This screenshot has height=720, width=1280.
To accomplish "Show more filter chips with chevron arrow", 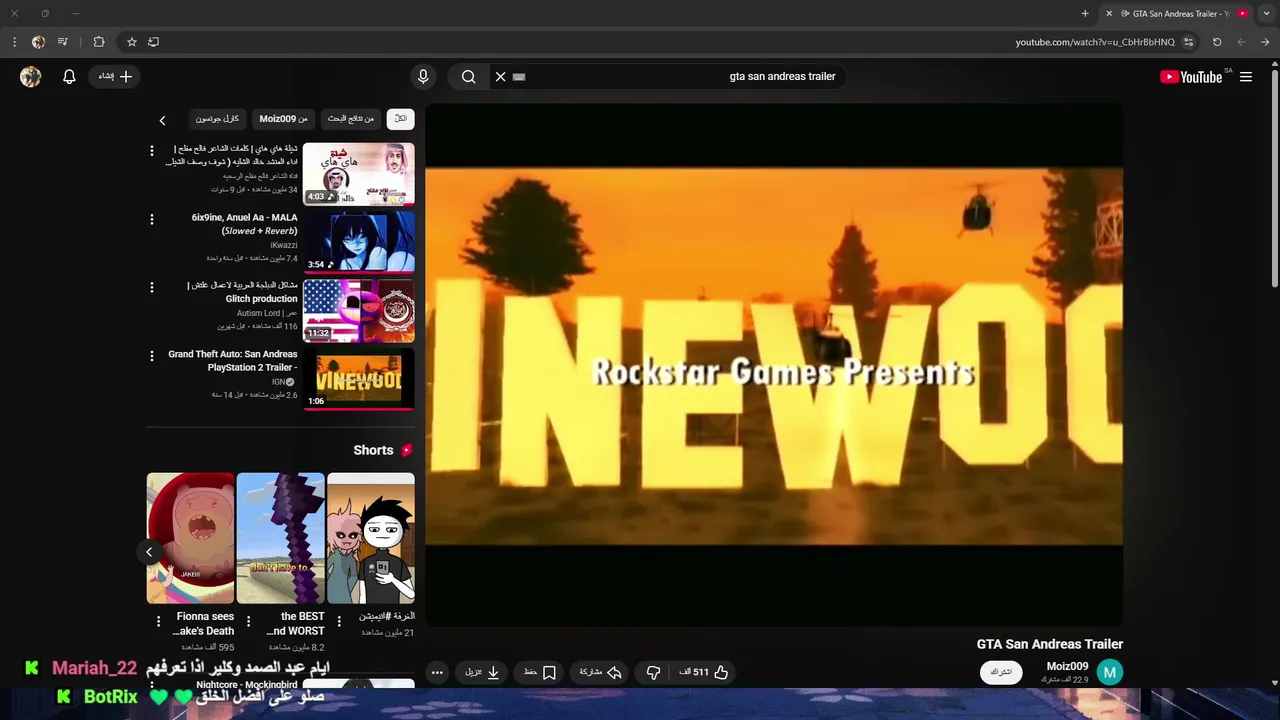I will (x=162, y=120).
